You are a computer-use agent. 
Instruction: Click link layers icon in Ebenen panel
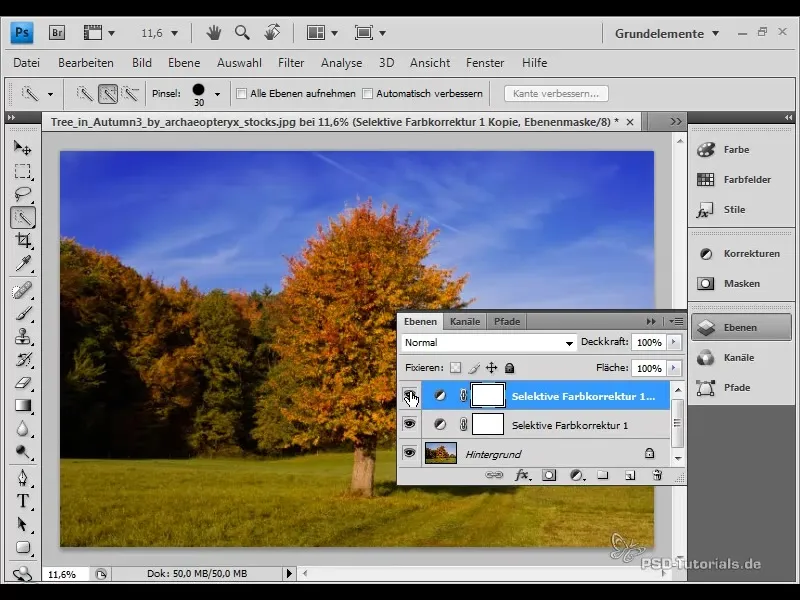tap(493, 475)
